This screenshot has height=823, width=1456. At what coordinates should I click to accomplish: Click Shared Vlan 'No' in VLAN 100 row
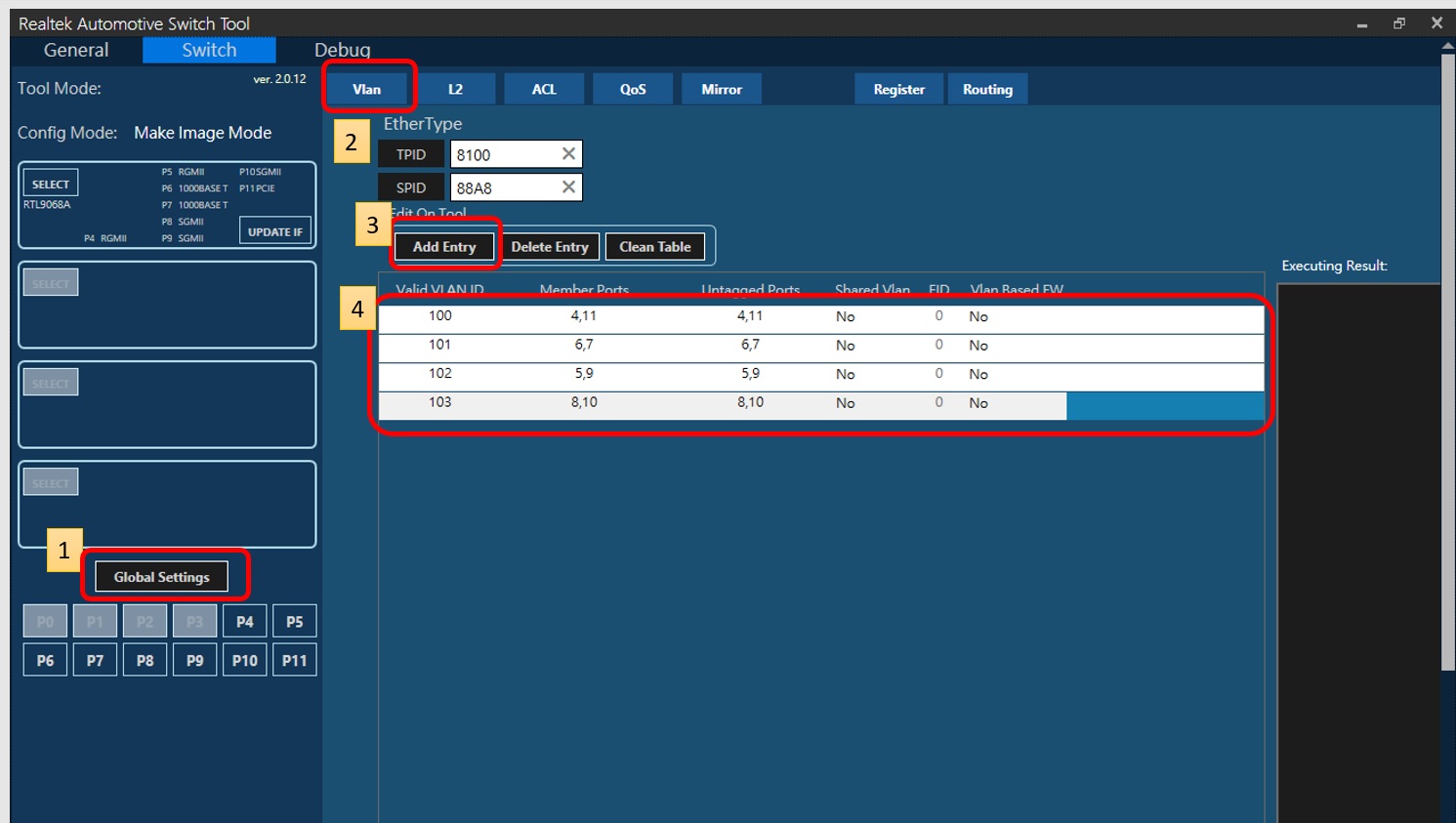pyautogui.click(x=845, y=316)
